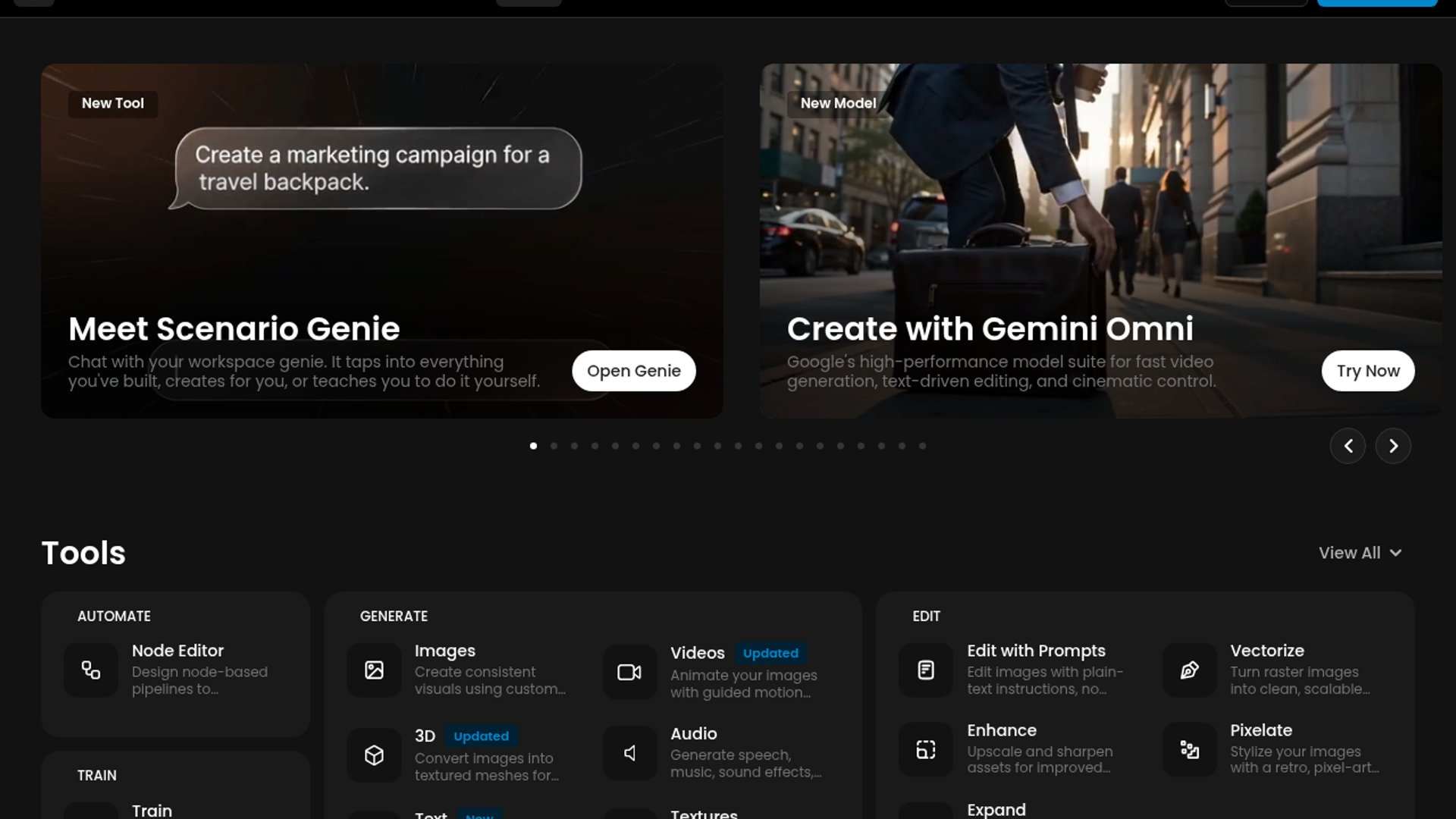Open the Enhance tool title
The height and width of the screenshot is (819, 1456).
click(x=1002, y=730)
